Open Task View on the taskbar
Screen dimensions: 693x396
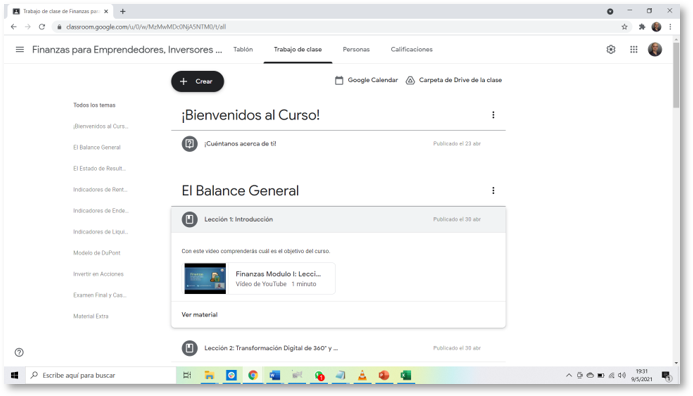coord(187,375)
